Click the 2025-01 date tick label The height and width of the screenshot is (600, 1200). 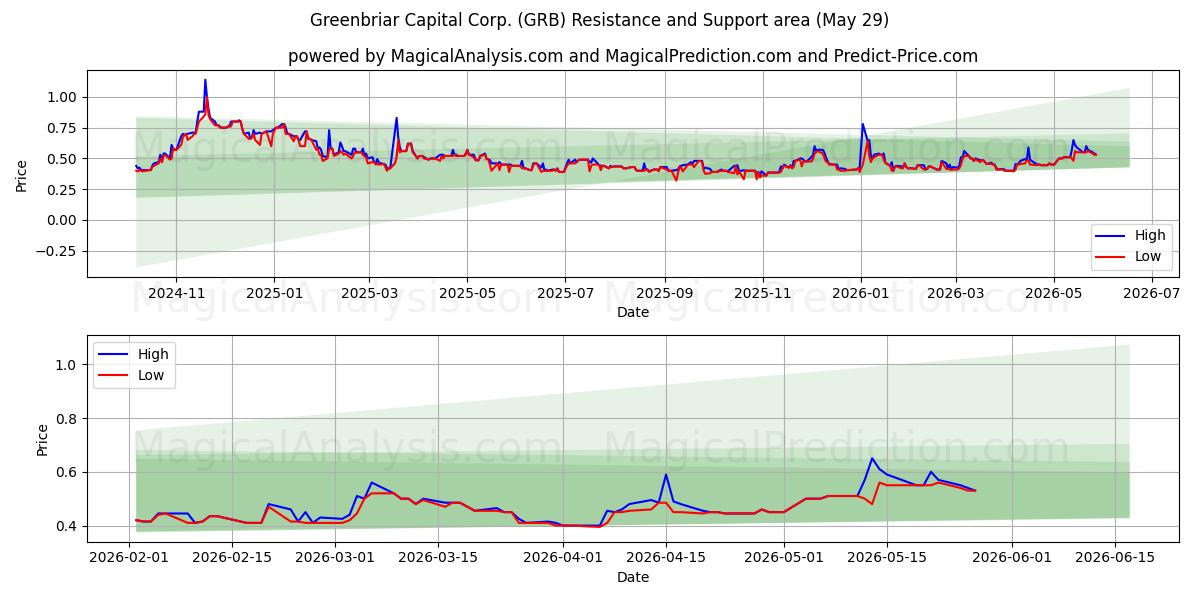[x=273, y=293]
